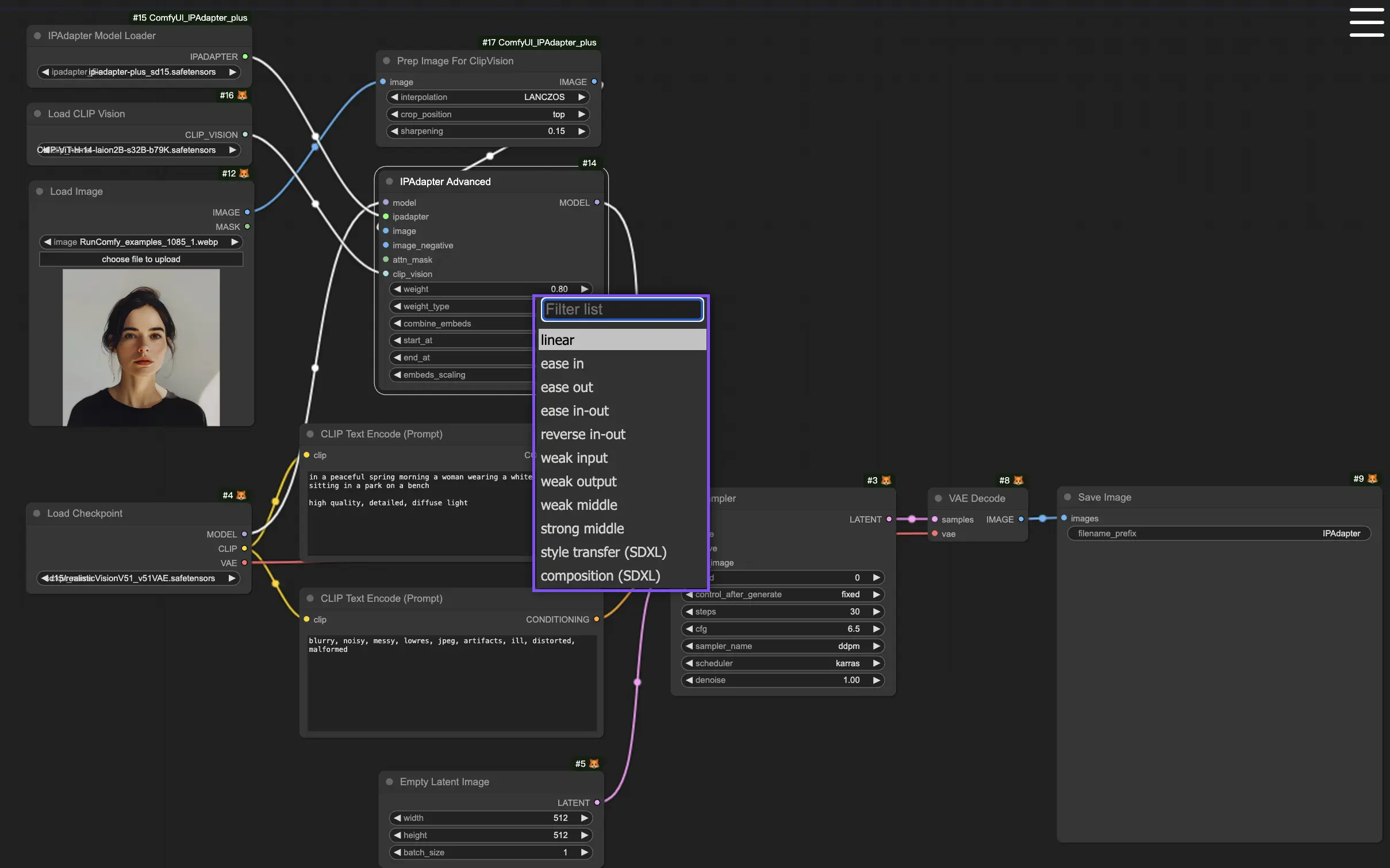Click linear option in weight type list
This screenshot has width=1390, height=868.
[619, 339]
